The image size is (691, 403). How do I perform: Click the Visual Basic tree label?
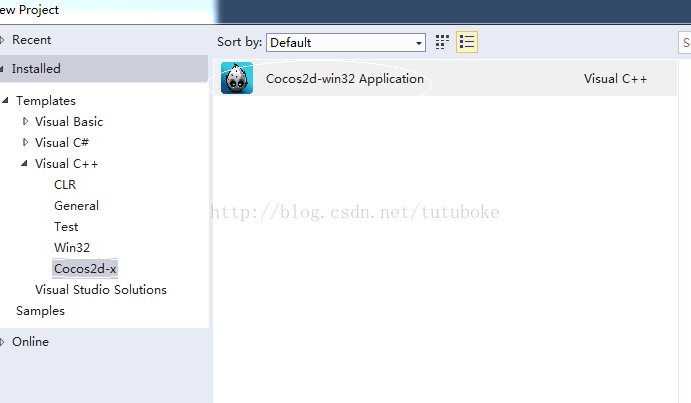[x=69, y=122]
